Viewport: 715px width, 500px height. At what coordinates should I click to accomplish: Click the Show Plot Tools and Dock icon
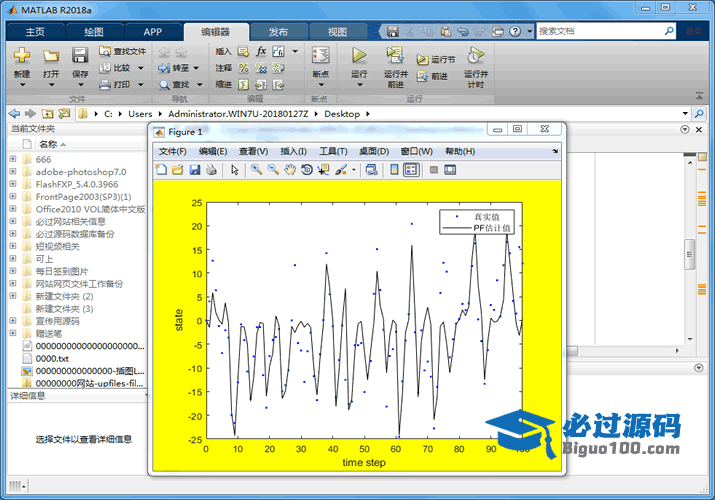(x=450, y=170)
